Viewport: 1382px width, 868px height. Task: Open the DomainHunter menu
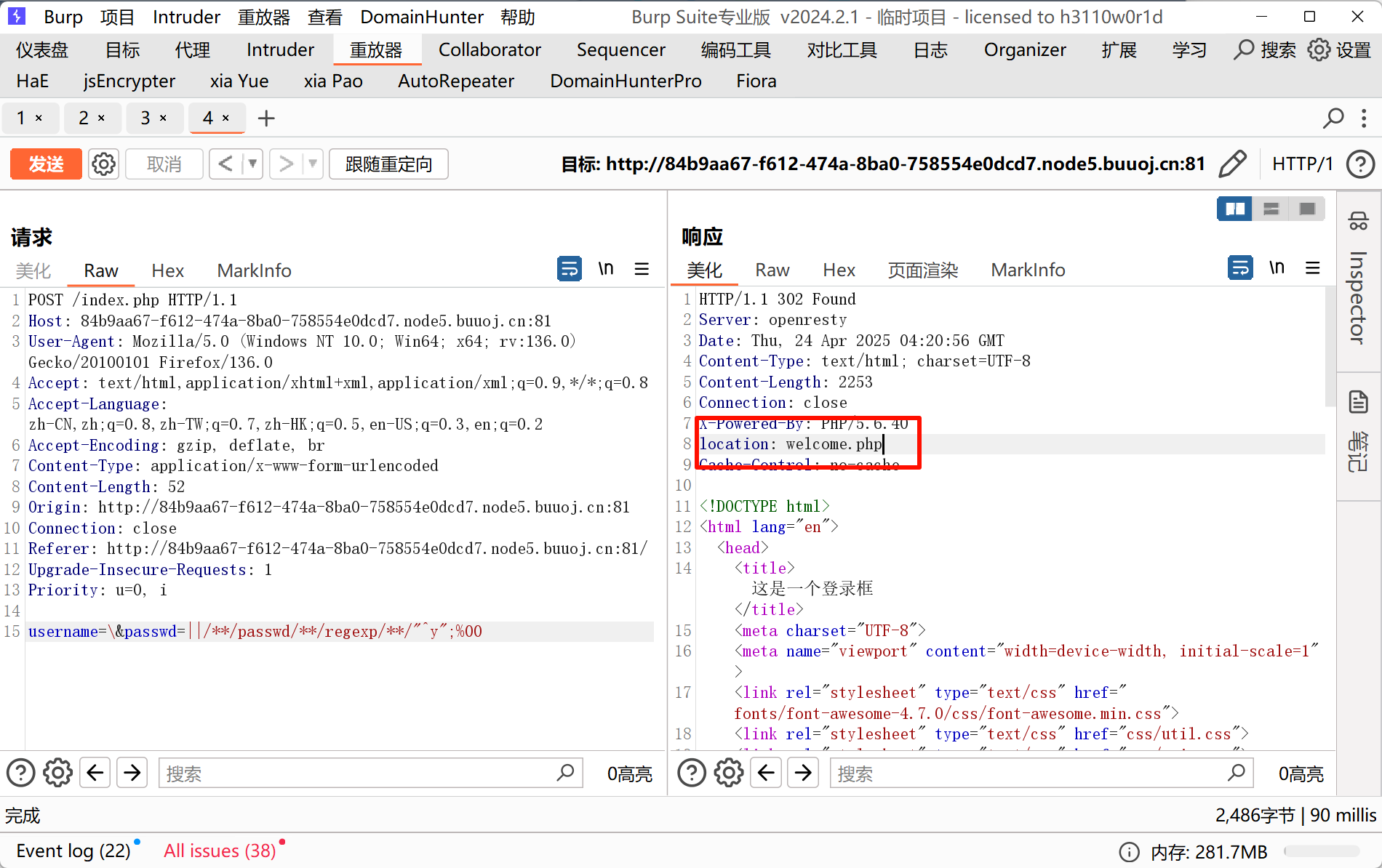pos(422,17)
